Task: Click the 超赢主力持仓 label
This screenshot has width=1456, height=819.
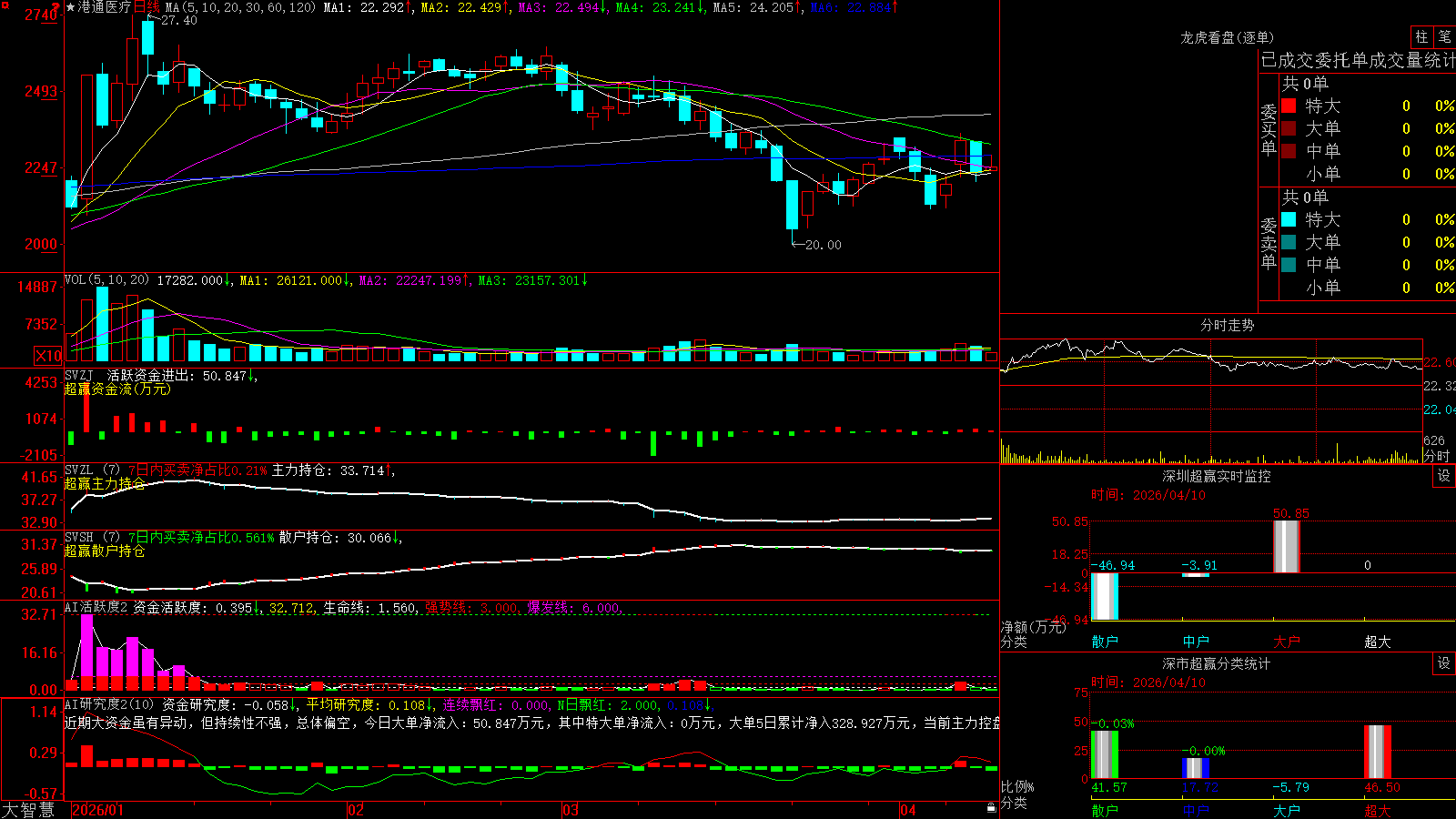Action: pos(105,483)
